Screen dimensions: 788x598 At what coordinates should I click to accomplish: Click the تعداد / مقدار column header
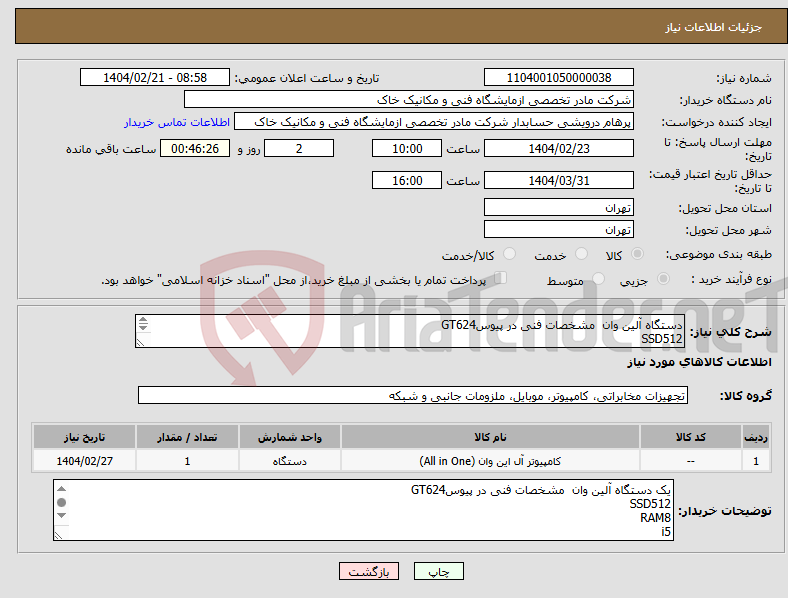187,437
